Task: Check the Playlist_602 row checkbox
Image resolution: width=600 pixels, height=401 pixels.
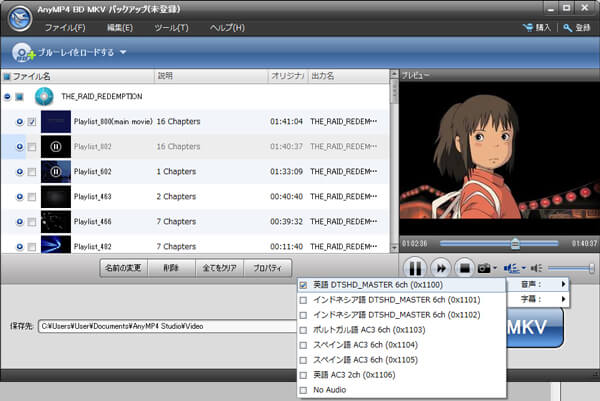Action: tap(32, 172)
